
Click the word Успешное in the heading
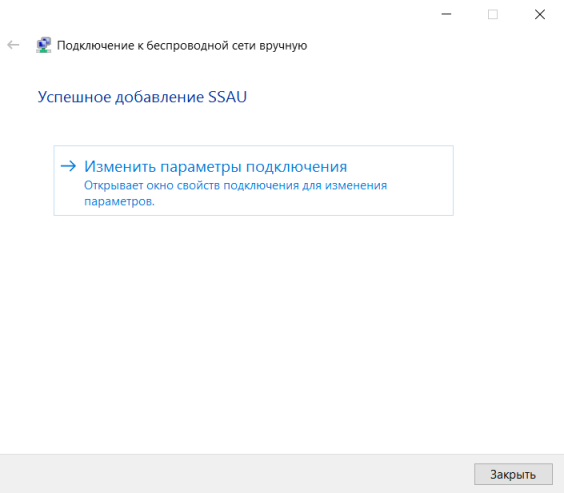click(74, 97)
